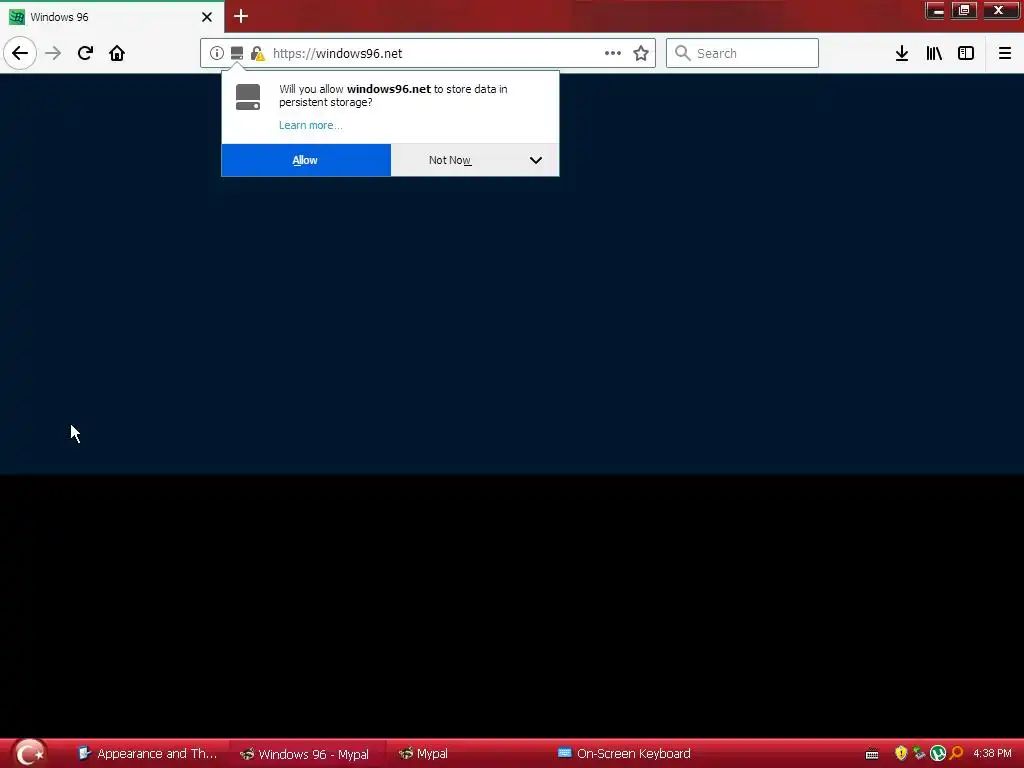Bookmark this page with the star
The height and width of the screenshot is (768, 1024).
(x=641, y=53)
